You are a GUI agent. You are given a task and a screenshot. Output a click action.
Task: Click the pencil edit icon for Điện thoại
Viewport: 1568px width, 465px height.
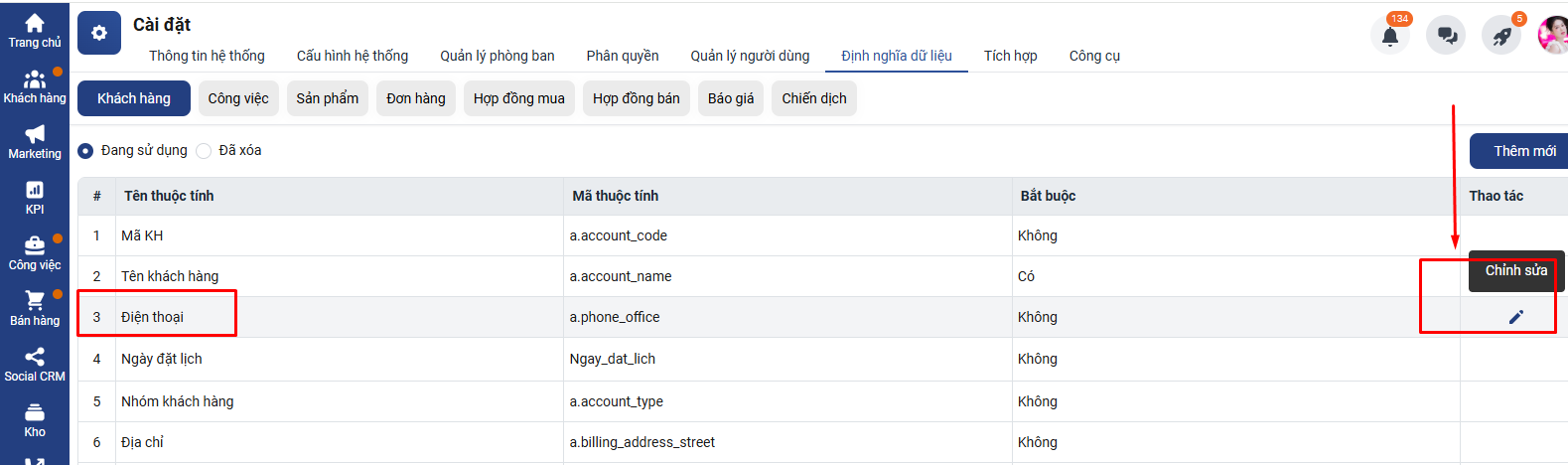(x=1515, y=317)
